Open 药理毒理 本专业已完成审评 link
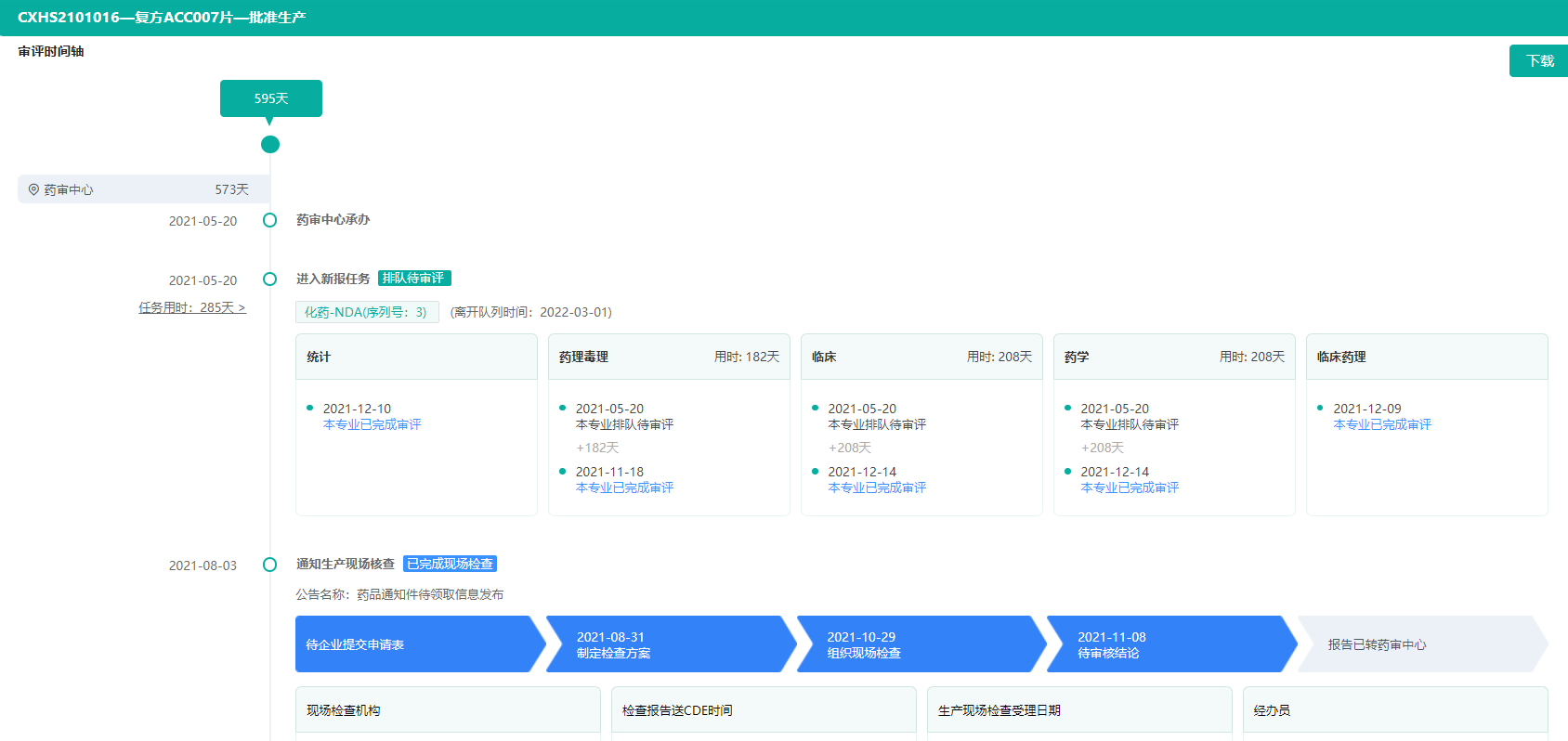 pyautogui.click(x=624, y=487)
